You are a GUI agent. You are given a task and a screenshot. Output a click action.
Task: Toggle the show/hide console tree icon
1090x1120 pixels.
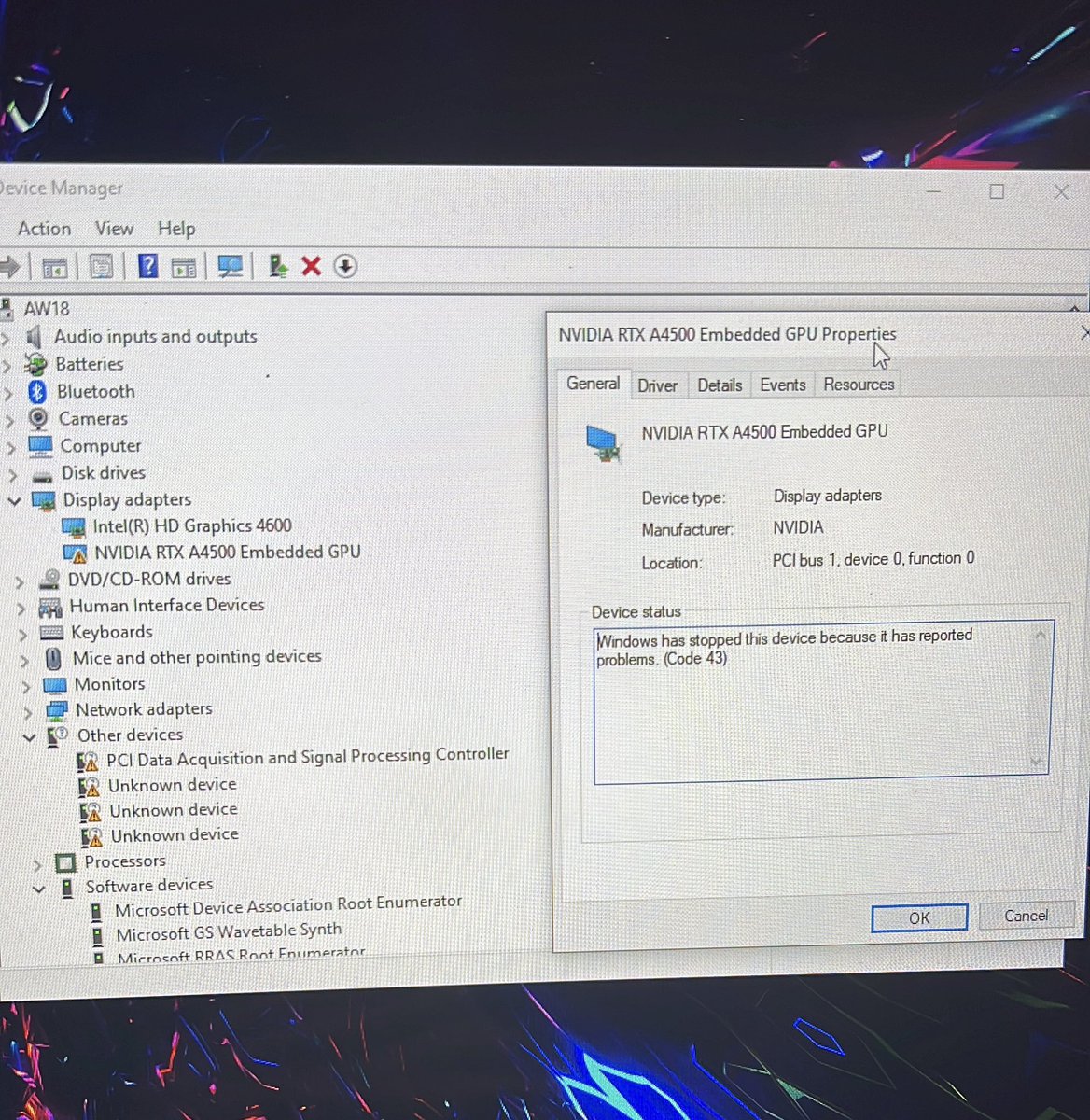pos(54,267)
